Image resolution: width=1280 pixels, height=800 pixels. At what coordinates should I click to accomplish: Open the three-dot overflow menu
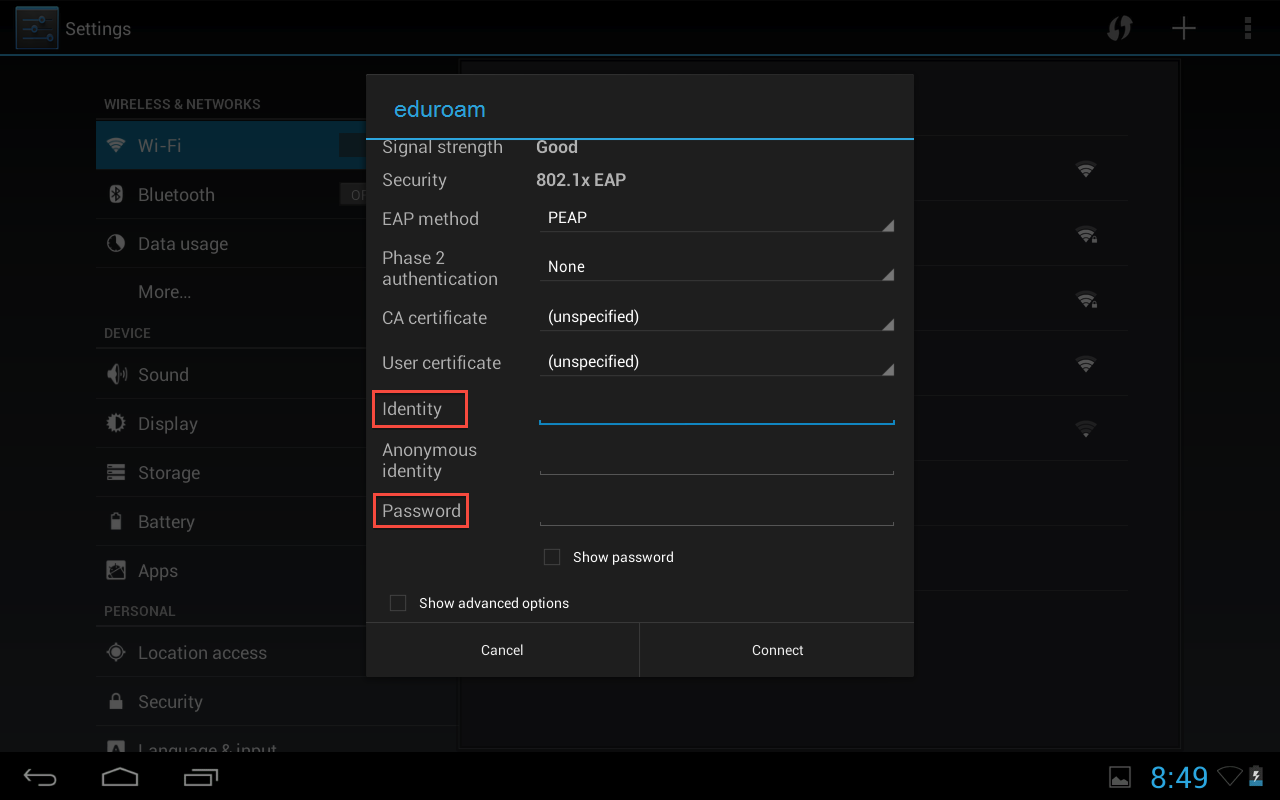(x=1248, y=28)
